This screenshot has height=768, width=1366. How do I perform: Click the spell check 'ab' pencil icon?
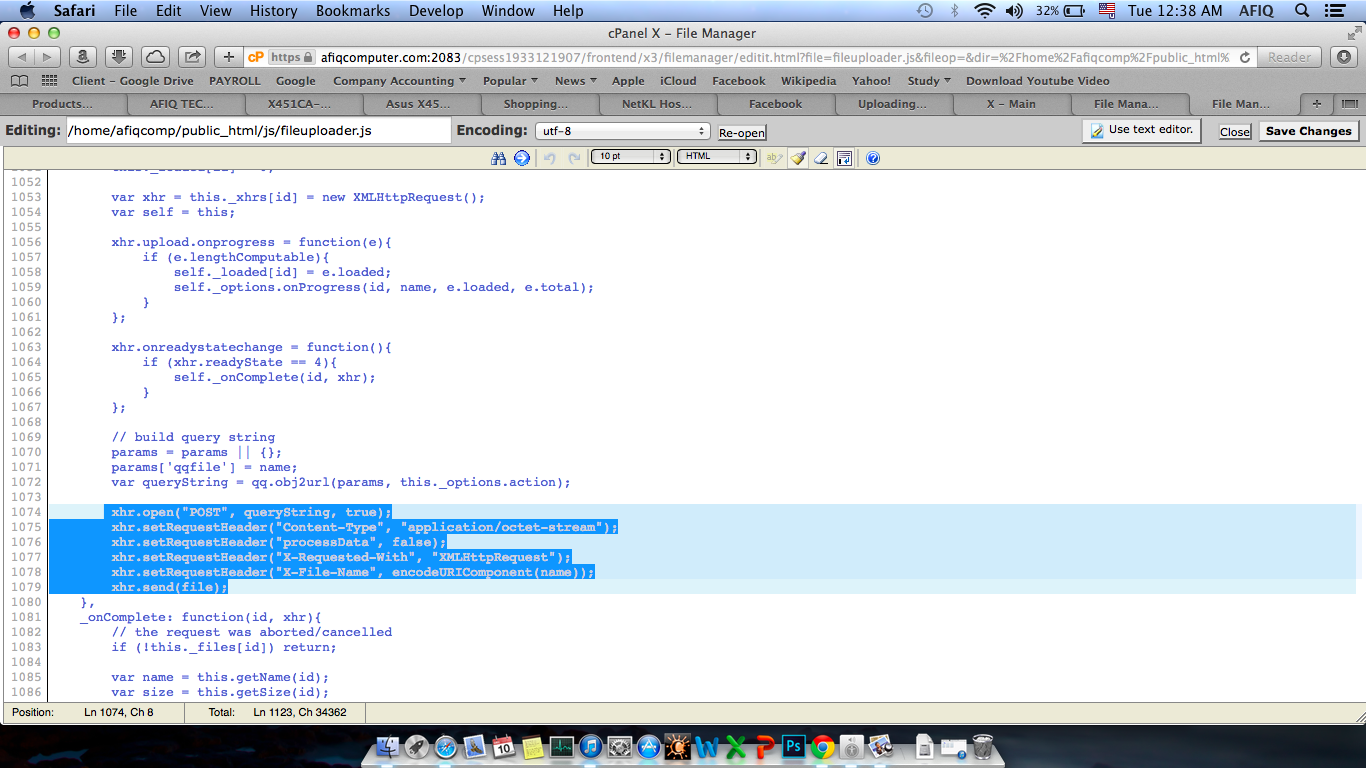(x=773, y=158)
